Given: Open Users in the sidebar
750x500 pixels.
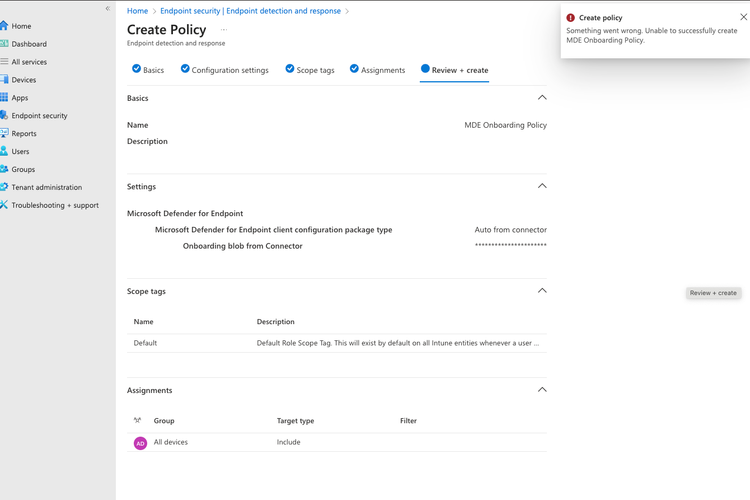Looking at the screenshot, I should click(x=20, y=151).
